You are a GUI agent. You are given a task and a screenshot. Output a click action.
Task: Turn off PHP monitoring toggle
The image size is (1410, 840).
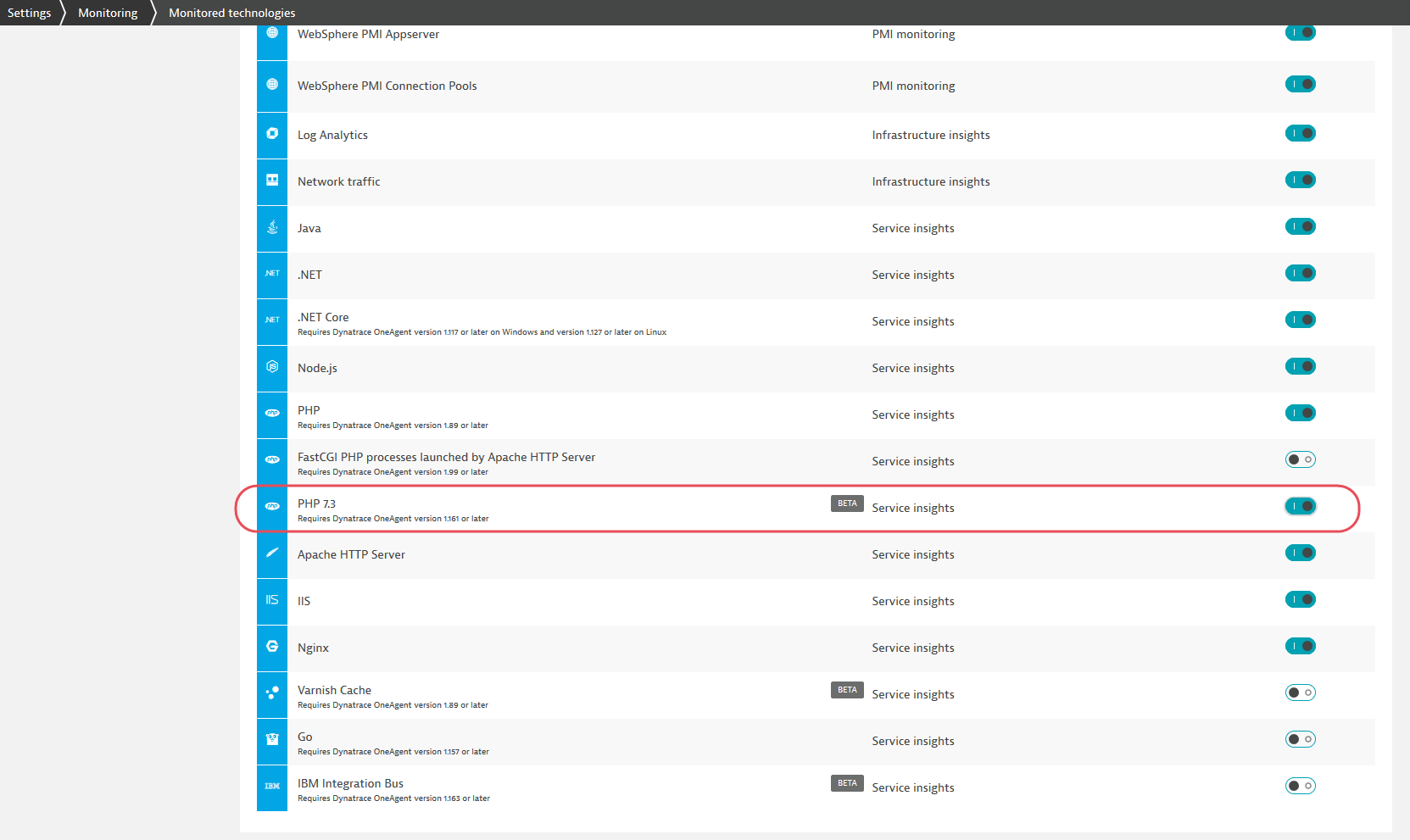pyautogui.click(x=1301, y=413)
